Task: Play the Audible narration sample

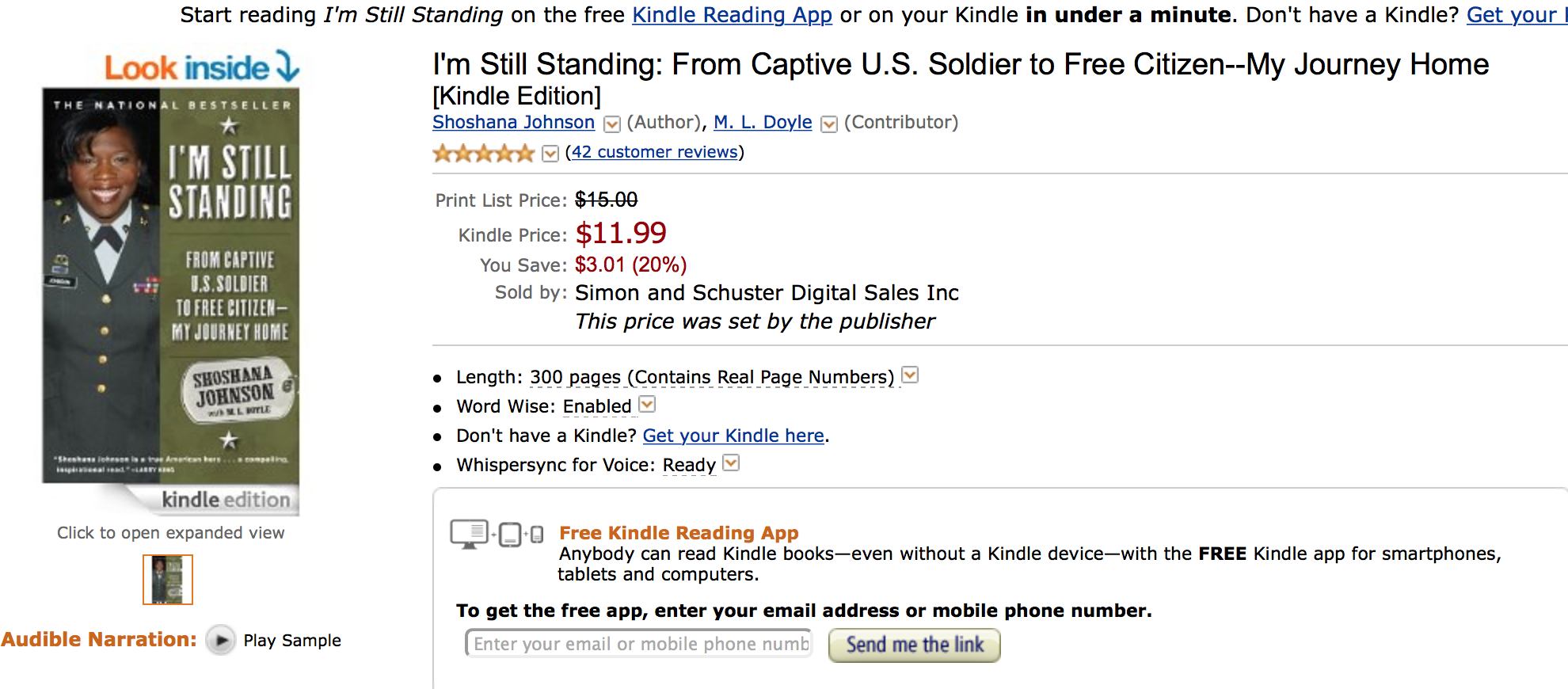Action: tap(221, 640)
